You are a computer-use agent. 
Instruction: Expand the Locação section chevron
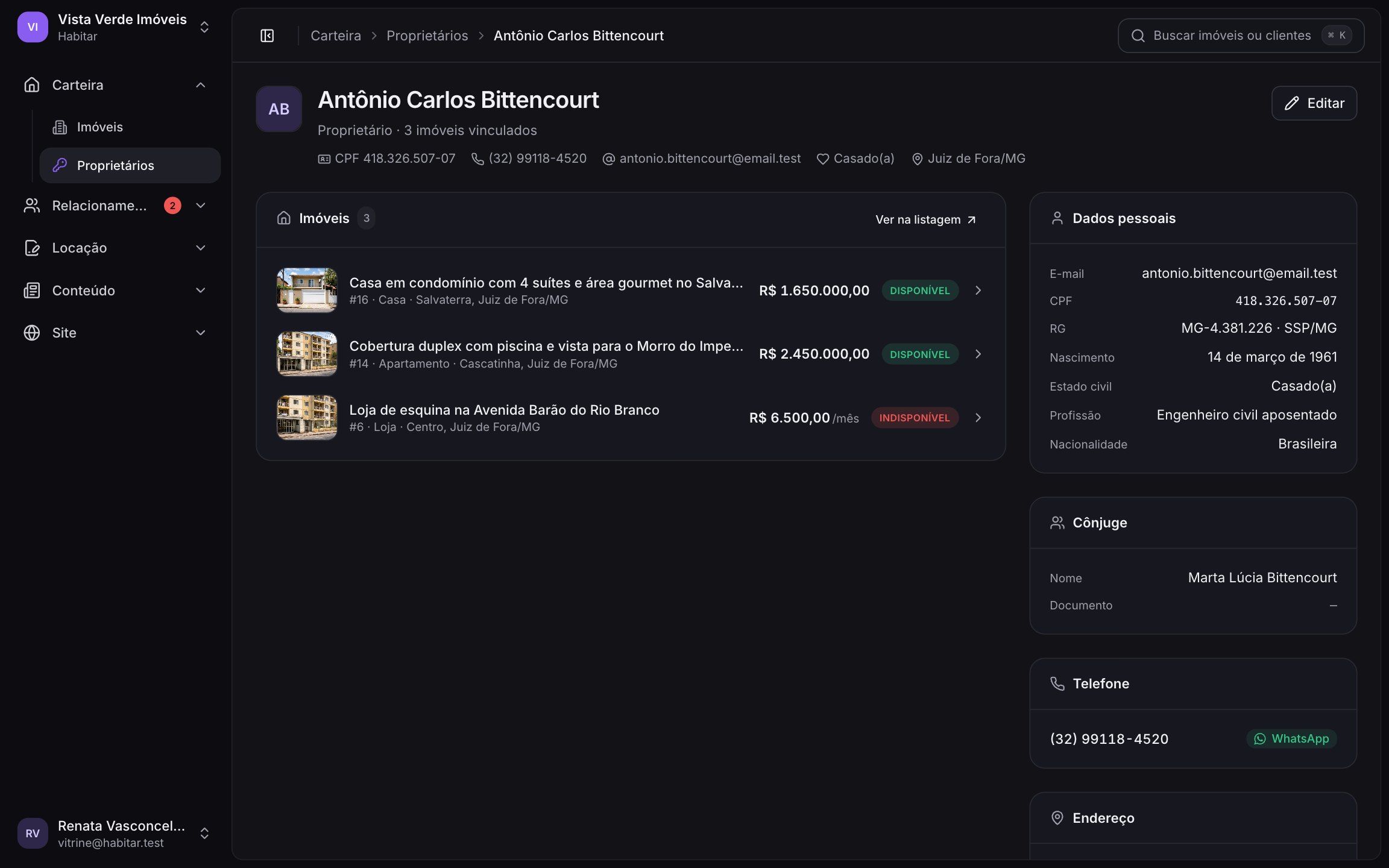201,248
